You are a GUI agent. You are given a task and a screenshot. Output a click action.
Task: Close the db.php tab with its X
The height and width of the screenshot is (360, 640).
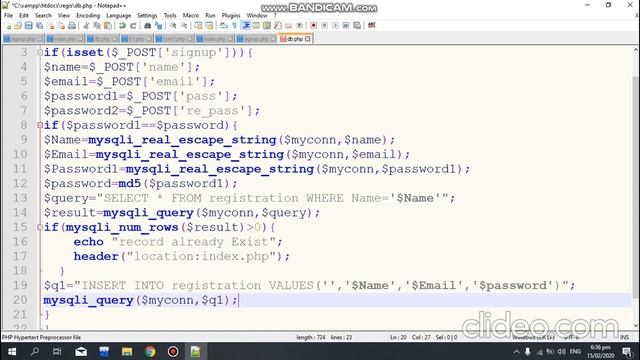[308, 39]
